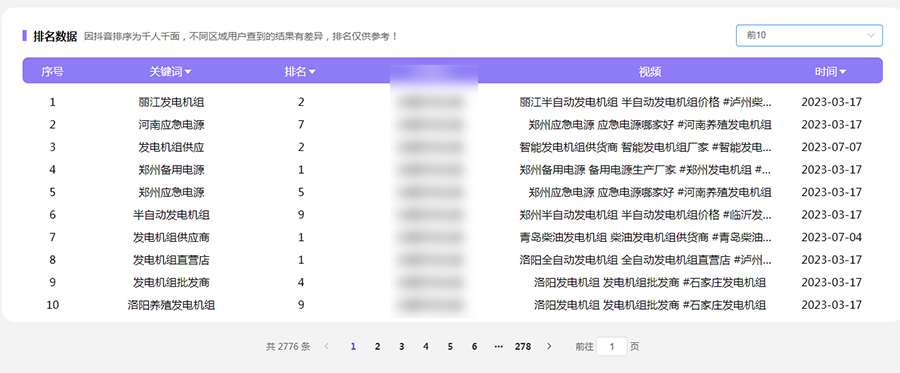The image size is (900, 373).
Task: Go to page 3
Action: pyautogui.click(x=401, y=347)
